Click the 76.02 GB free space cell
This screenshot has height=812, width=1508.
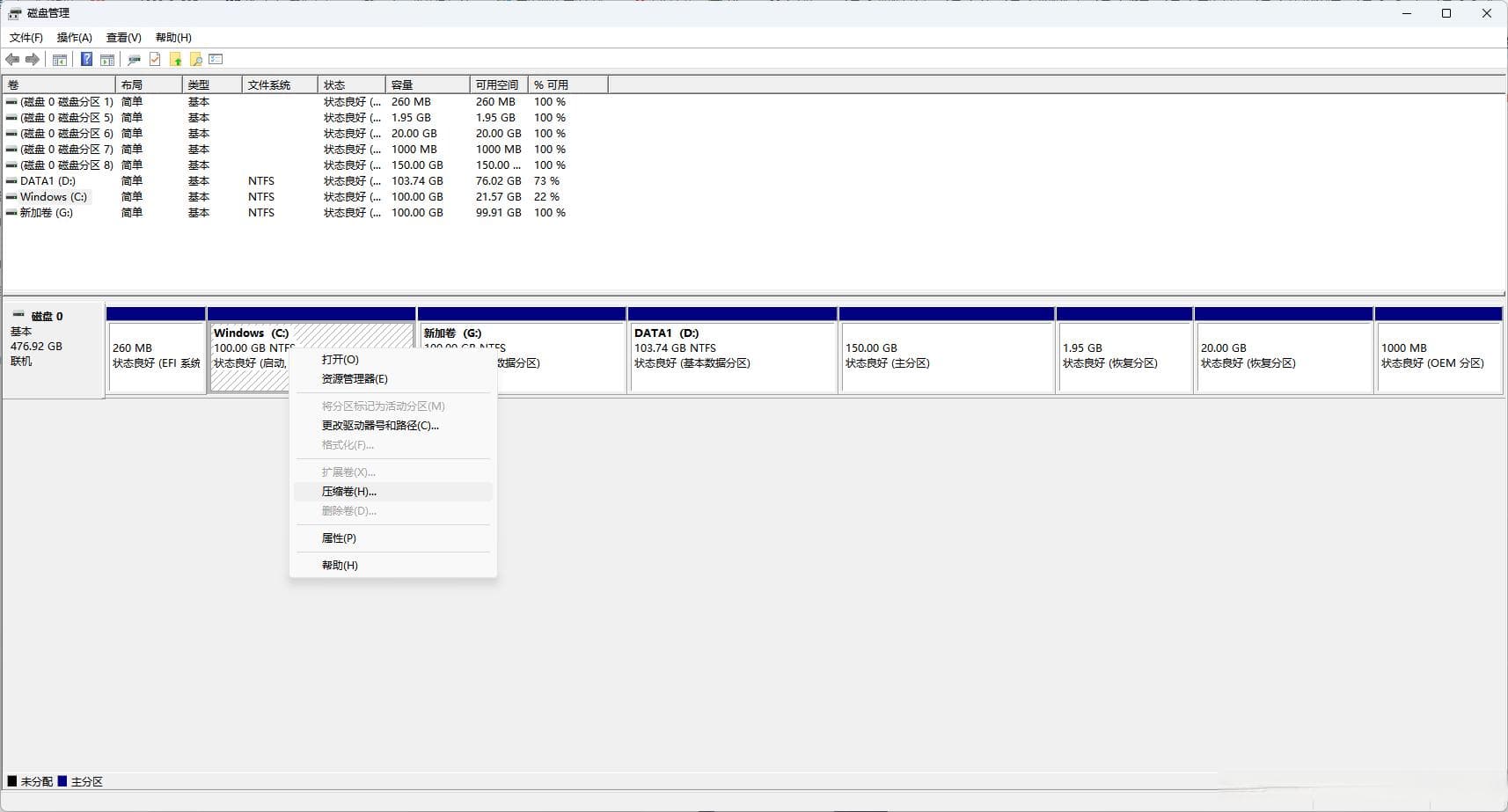(x=498, y=181)
